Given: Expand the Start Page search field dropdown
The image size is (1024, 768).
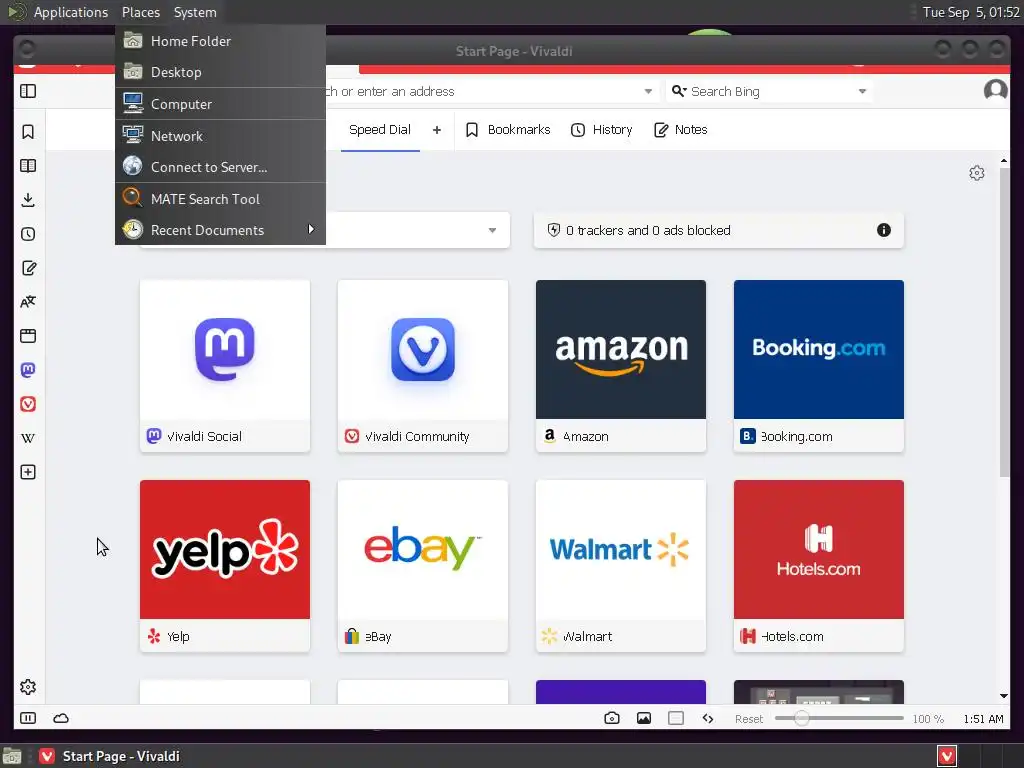Looking at the screenshot, I should tap(492, 230).
